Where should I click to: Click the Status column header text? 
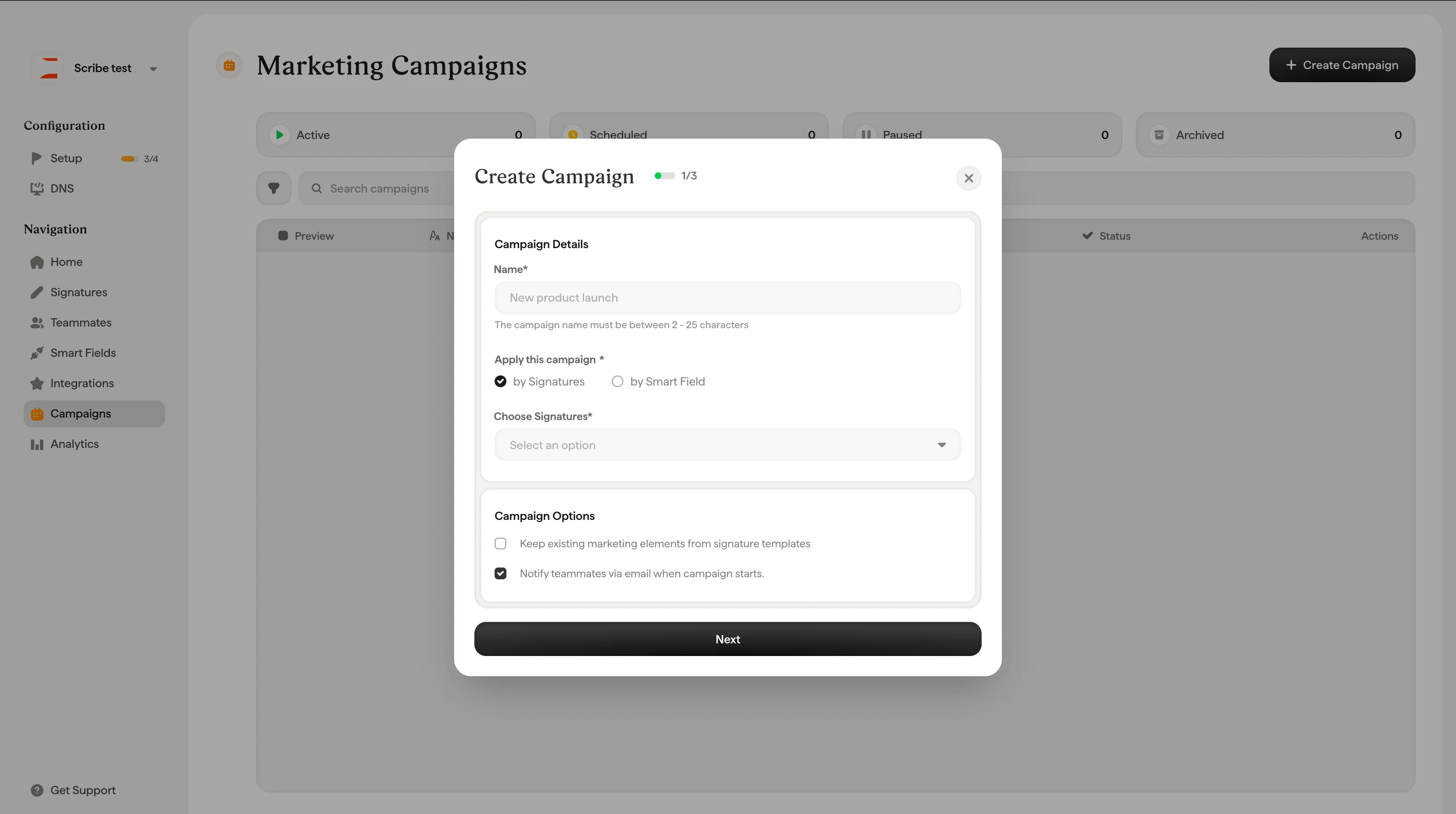(1115, 236)
